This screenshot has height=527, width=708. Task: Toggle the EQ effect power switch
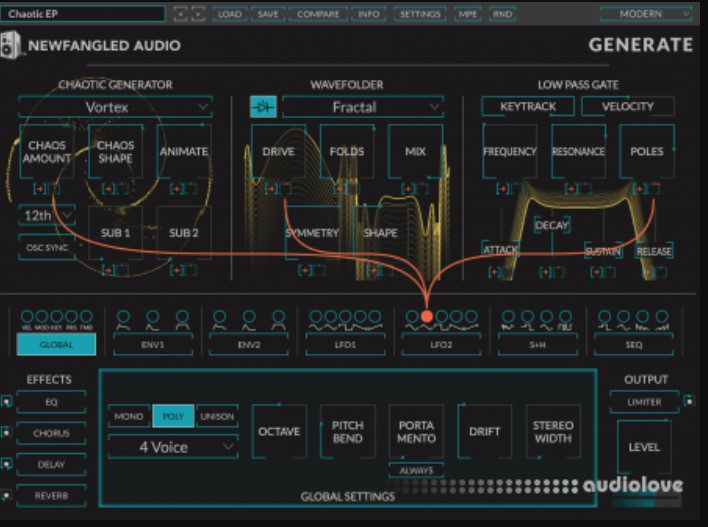click(6, 401)
